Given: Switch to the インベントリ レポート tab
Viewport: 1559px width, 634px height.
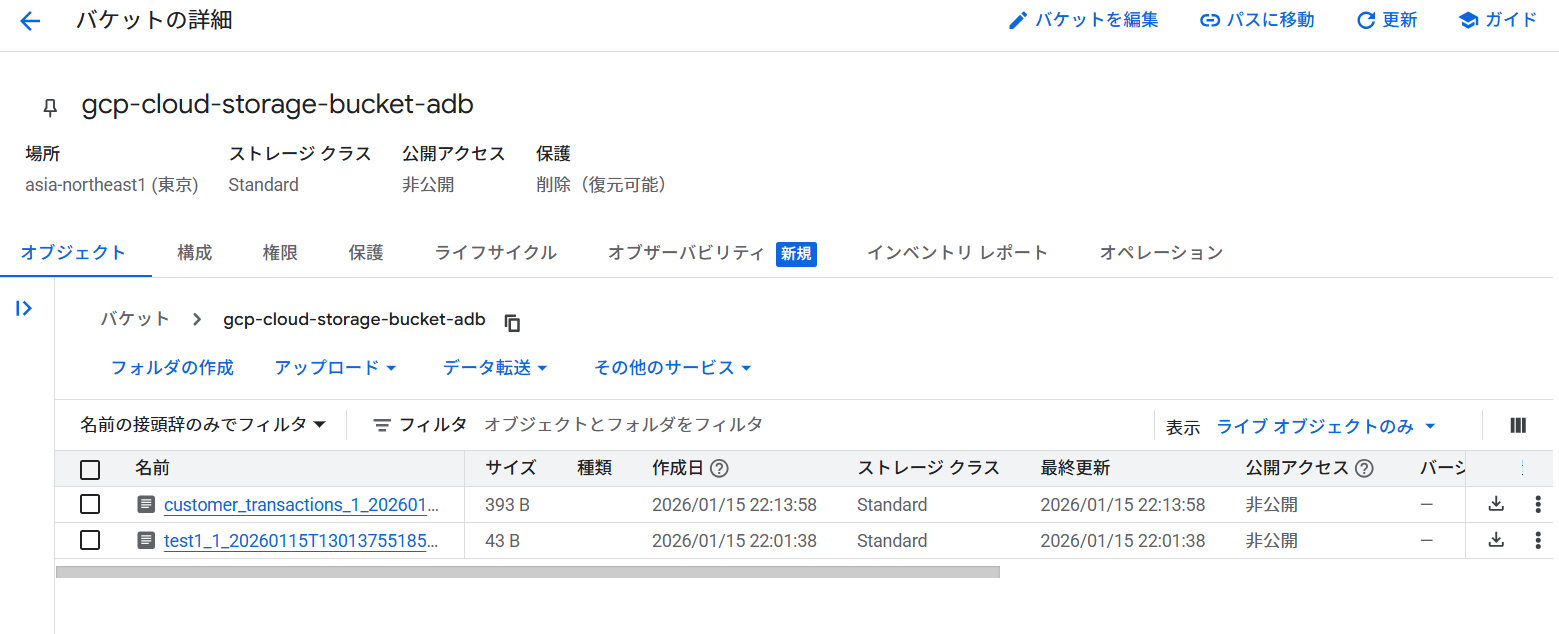Looking at the screenshot, I should tap(957, 253).
